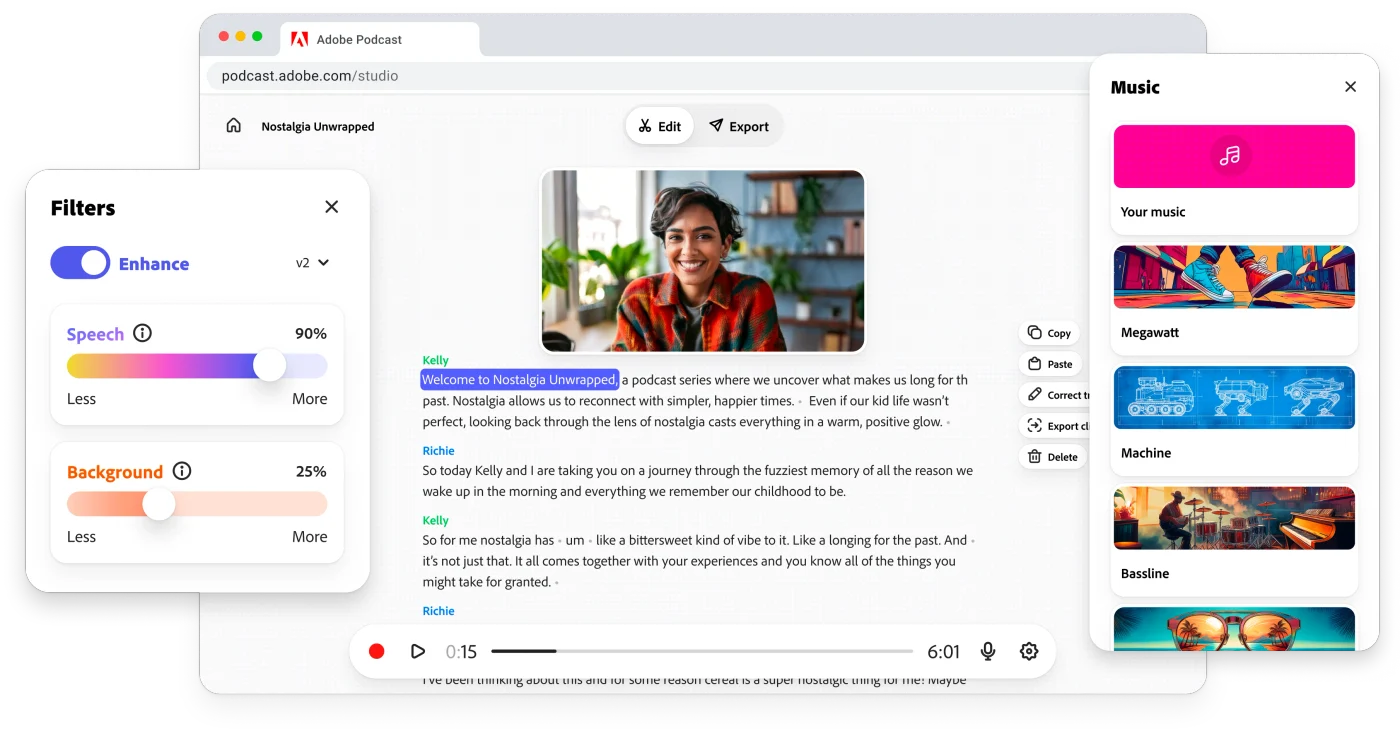Viewport: 1400px width, 736px height.
Task: Click the Speech slider handle
Action: click(269, 366)
